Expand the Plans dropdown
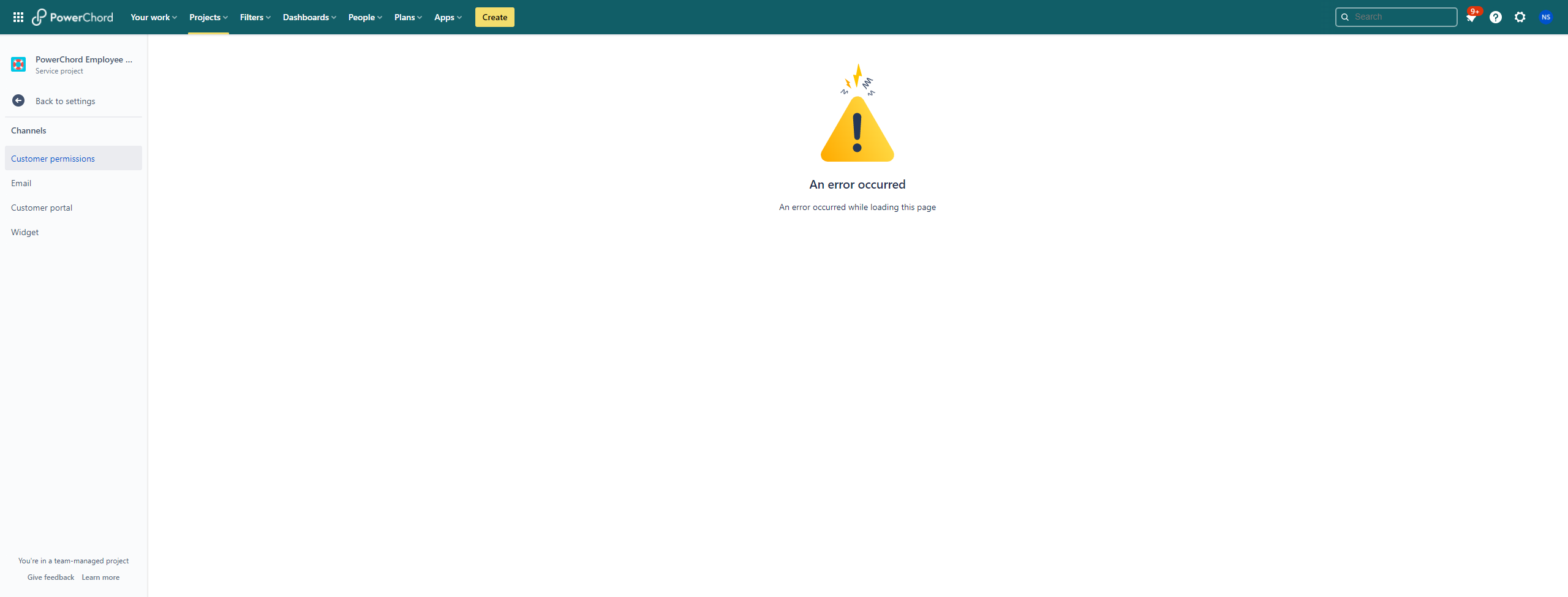 (408, 17)
